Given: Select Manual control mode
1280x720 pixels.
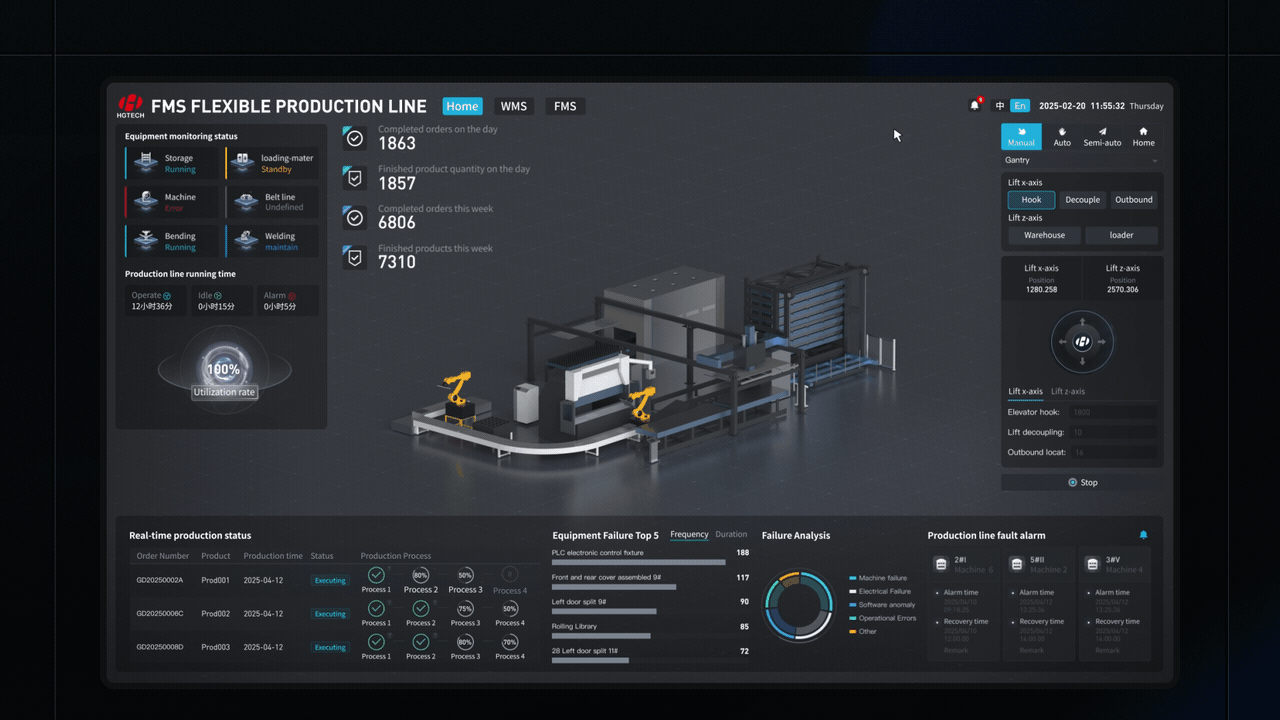Looking at the screenshot, I should pyautogui.click(x=1021, y=136).
